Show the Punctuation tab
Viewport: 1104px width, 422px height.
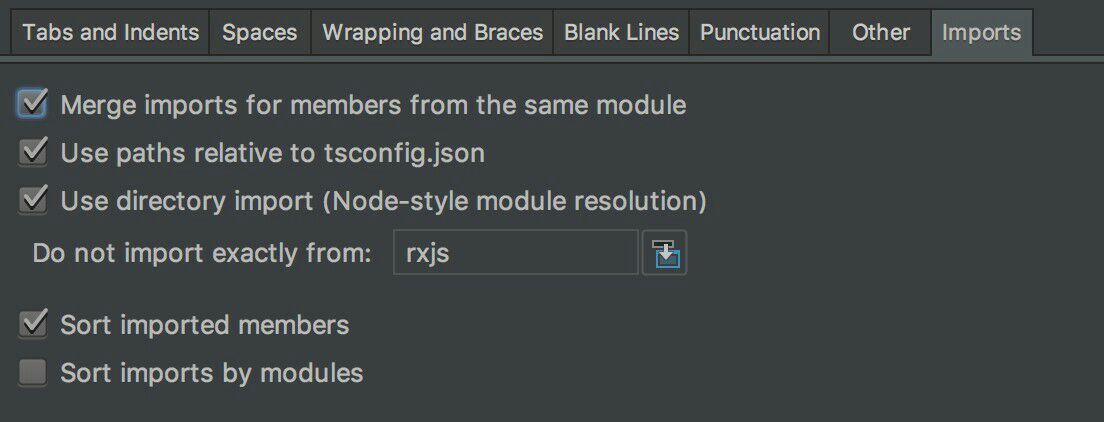click(760, 32)
